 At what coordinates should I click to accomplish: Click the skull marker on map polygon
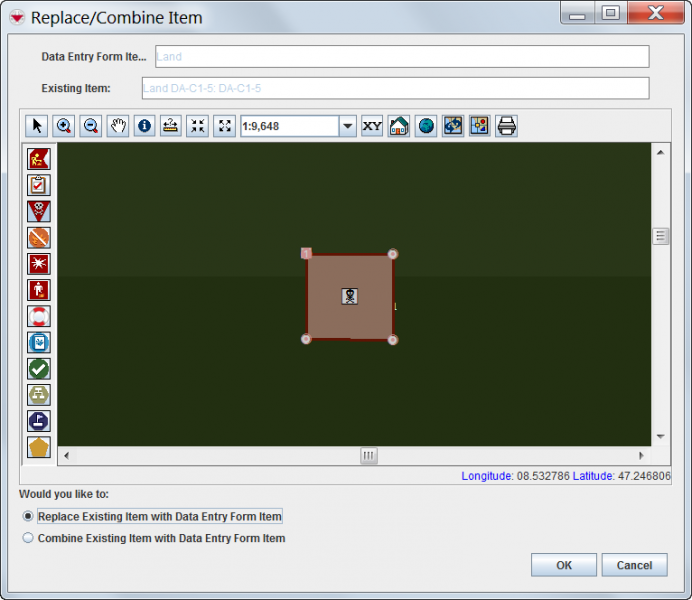click(x=349, y=296)
